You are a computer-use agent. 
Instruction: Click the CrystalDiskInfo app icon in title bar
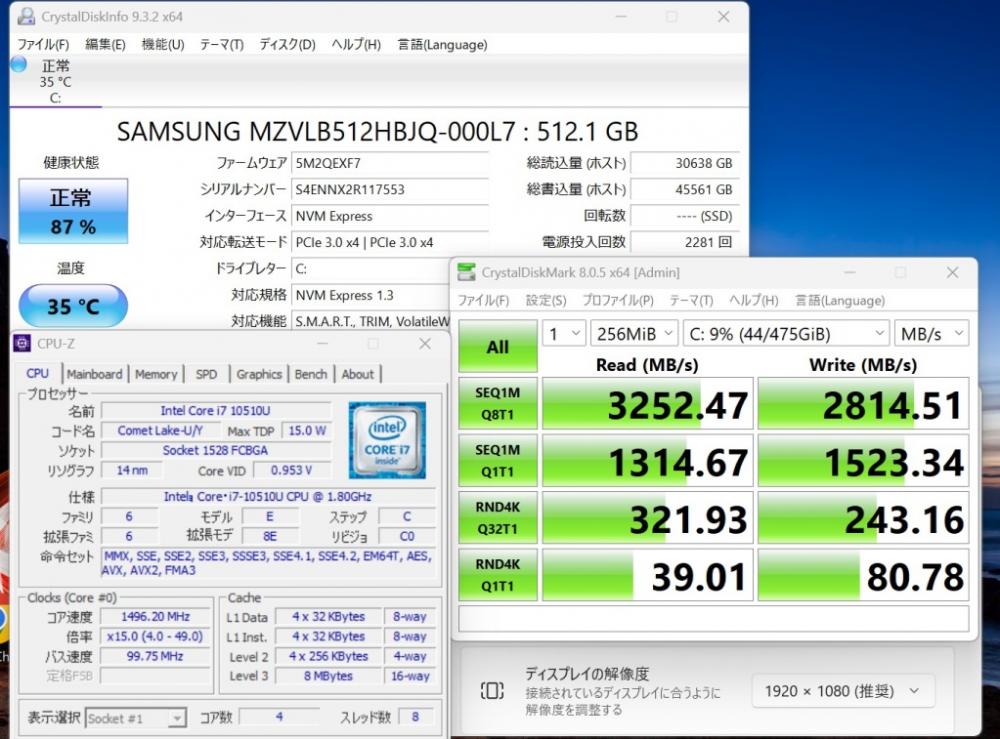coord(26,16)
